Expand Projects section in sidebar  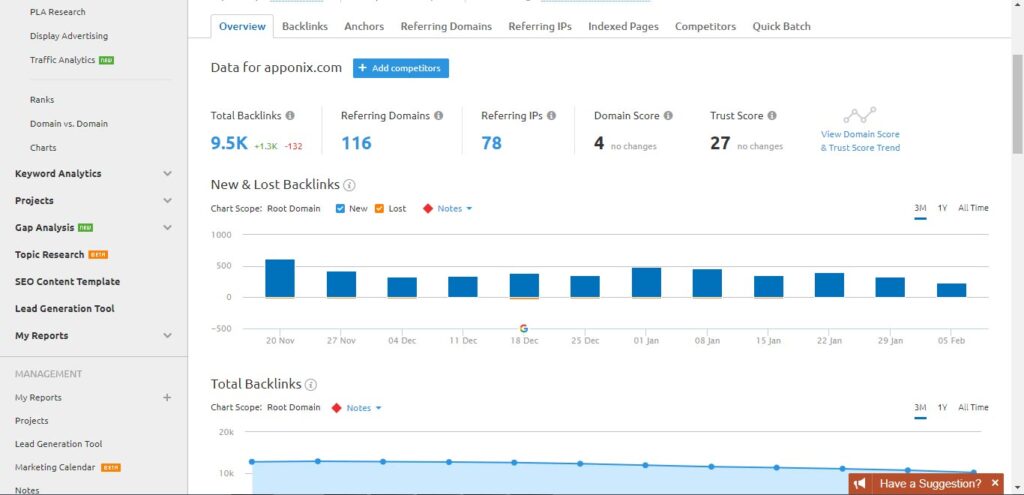168,200
